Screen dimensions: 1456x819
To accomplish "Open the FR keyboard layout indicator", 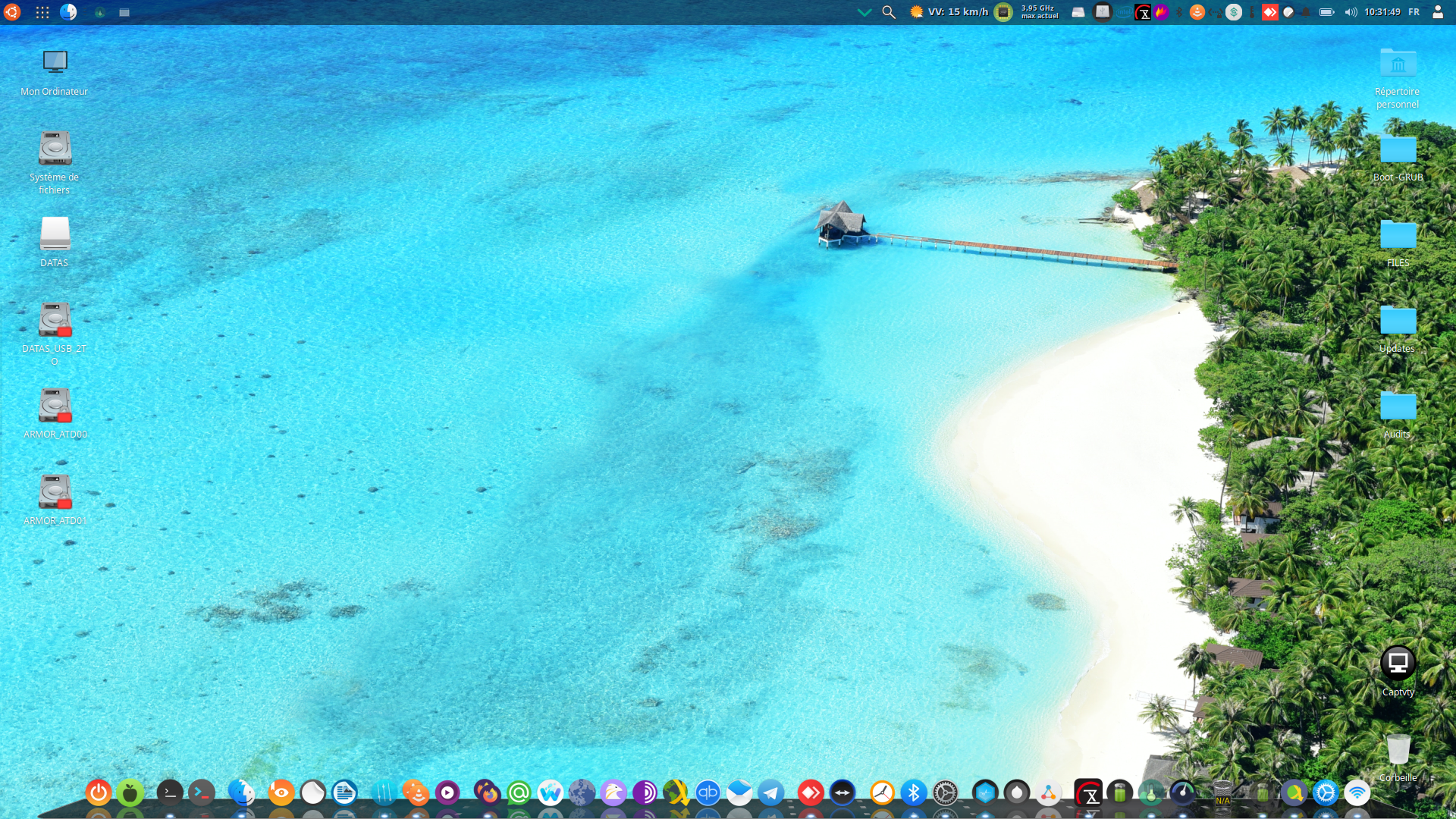I will pyautogui.click(x=1414, y=12).
